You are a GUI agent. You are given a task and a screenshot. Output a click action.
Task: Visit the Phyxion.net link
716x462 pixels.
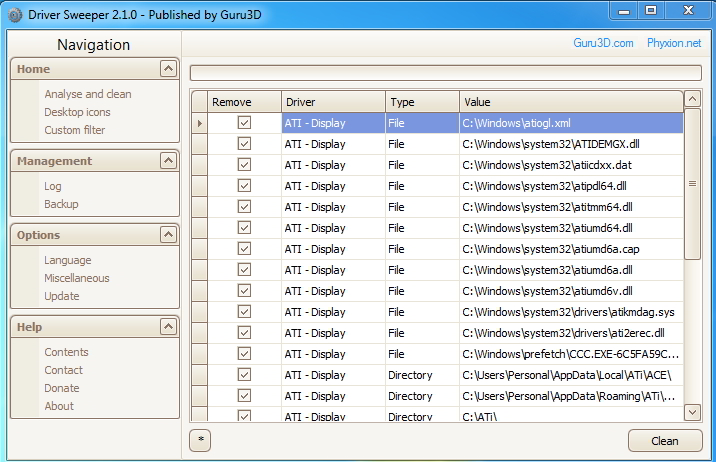(674, 44)
